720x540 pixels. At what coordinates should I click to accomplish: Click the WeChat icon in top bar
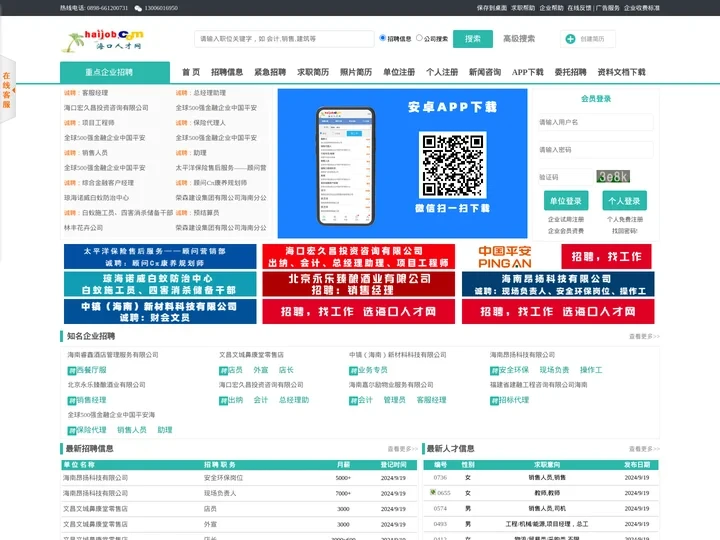(x=138, y=8)
